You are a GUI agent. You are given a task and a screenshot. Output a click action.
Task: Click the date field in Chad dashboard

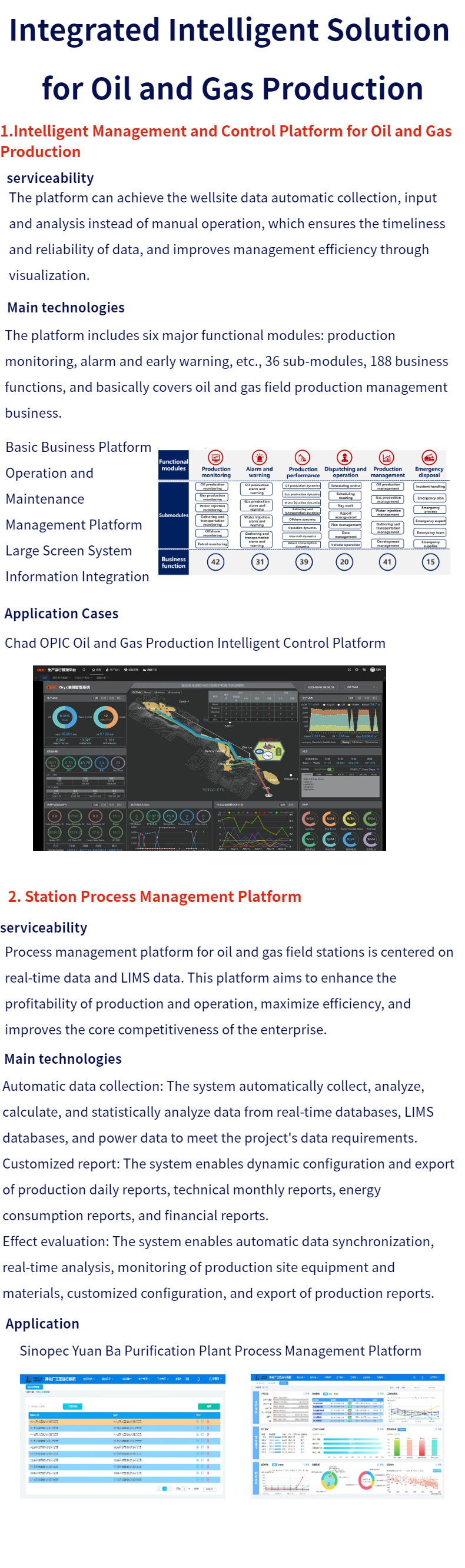pyautogui.click(x=321, y=687)
